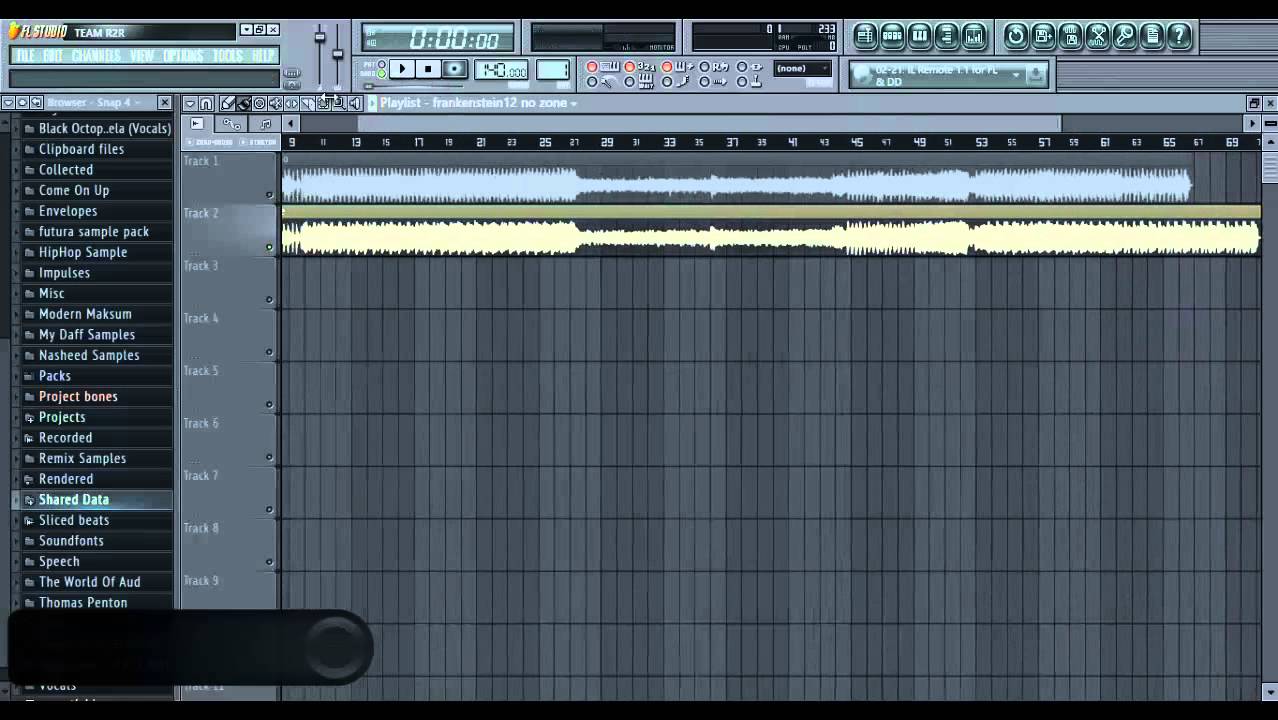Open the TOOLS menu

tap(228, 56)
